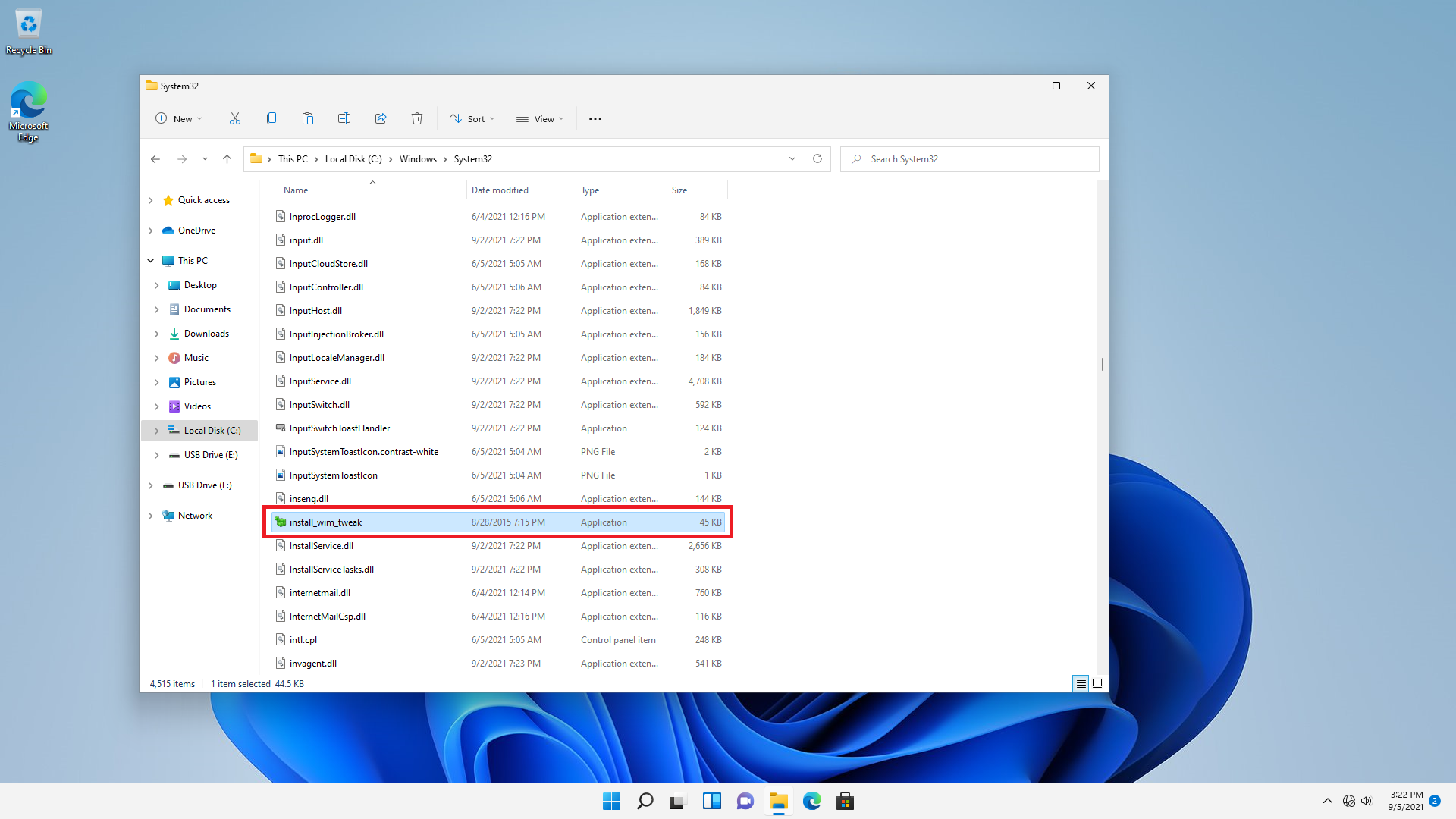
Task: Click the Rename icon in the toolbar
Action: click(344, 118)
